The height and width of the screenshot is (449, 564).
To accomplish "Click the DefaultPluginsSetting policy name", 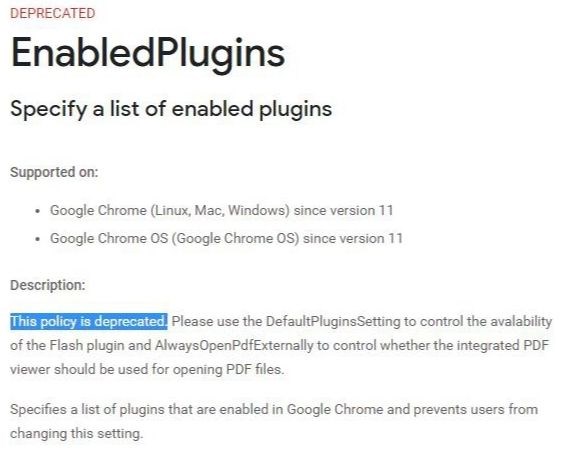I will click(333, 321).
